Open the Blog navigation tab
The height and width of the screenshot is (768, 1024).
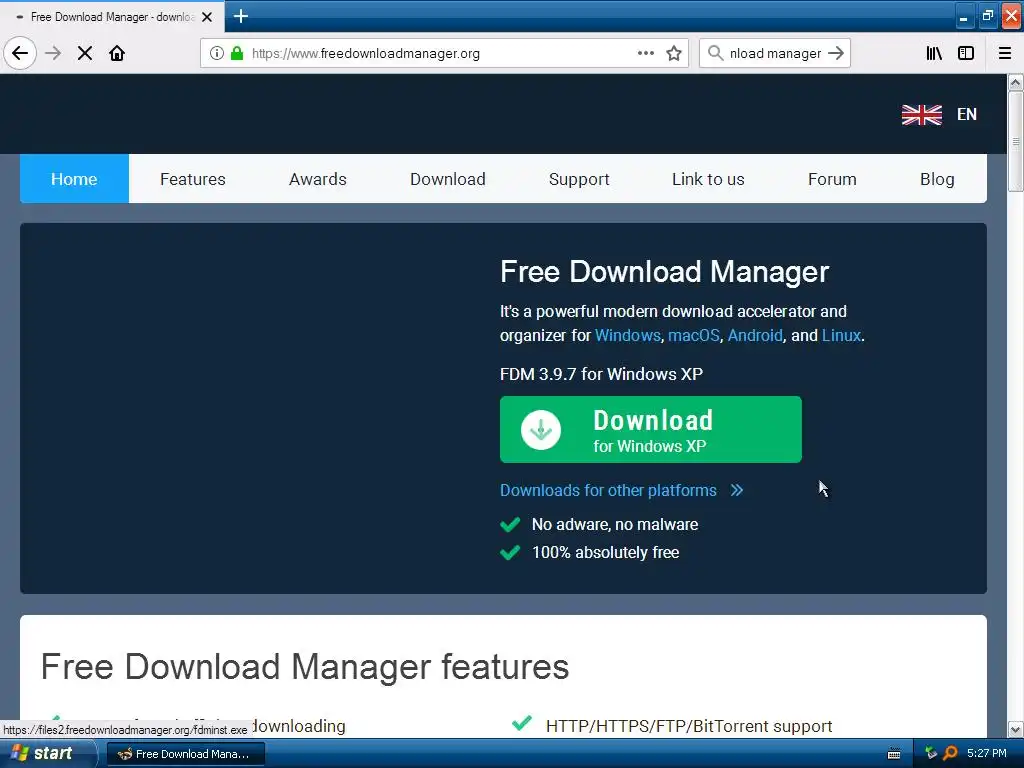(x=936, y=179)
